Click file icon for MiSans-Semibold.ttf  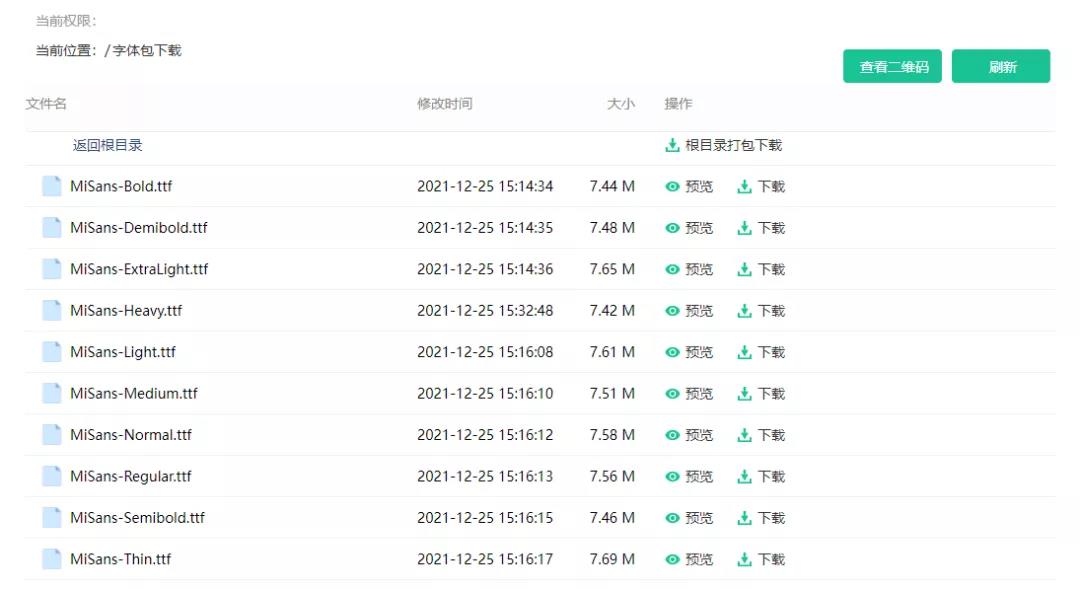52,517
